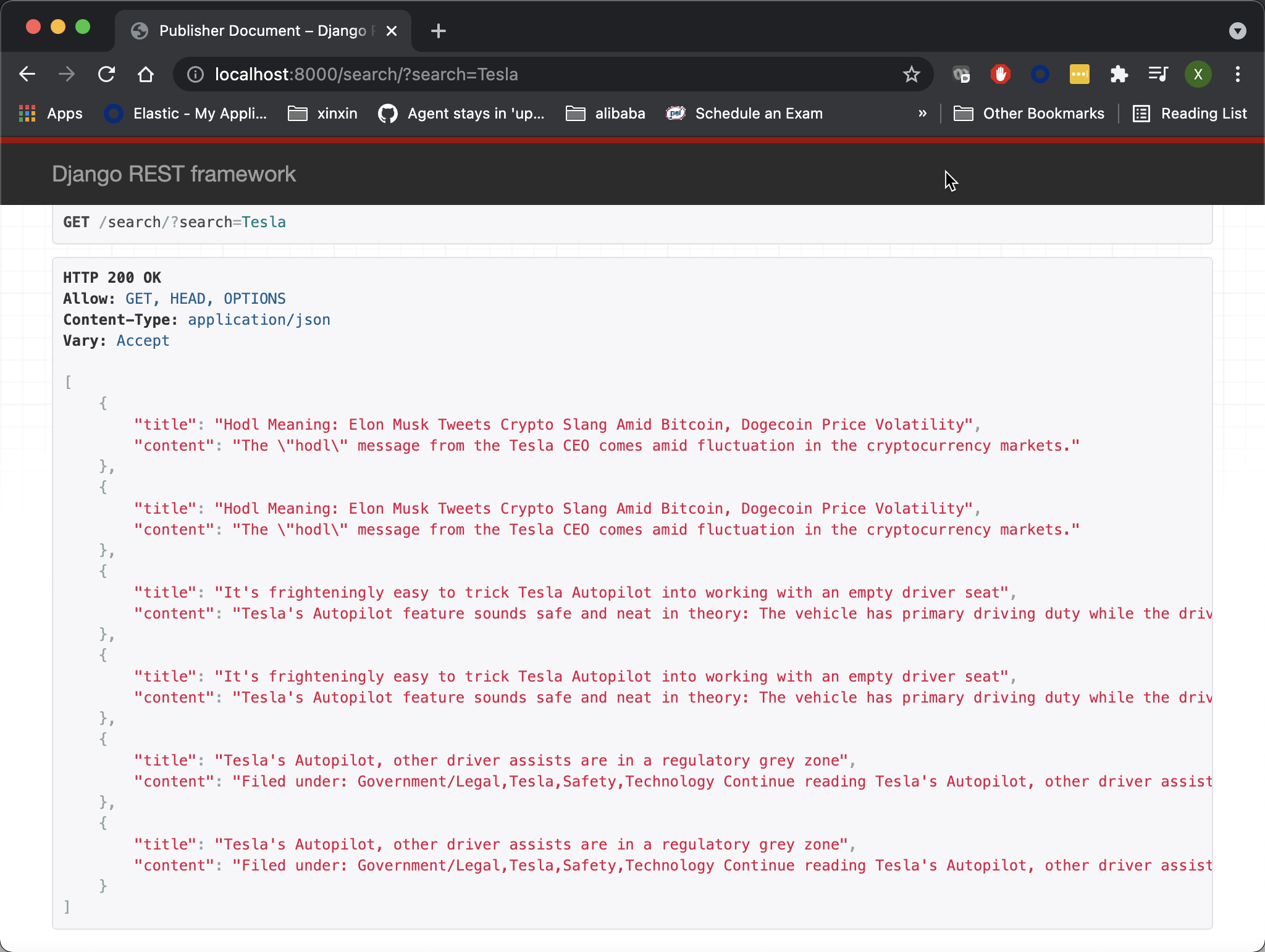Bookmark this page with the star icon
This screenshot has width=1265, height=952.
tap(911, 74)
